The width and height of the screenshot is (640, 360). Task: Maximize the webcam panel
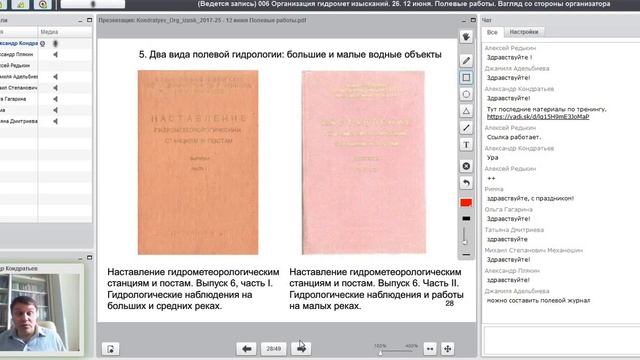[89, 258]
